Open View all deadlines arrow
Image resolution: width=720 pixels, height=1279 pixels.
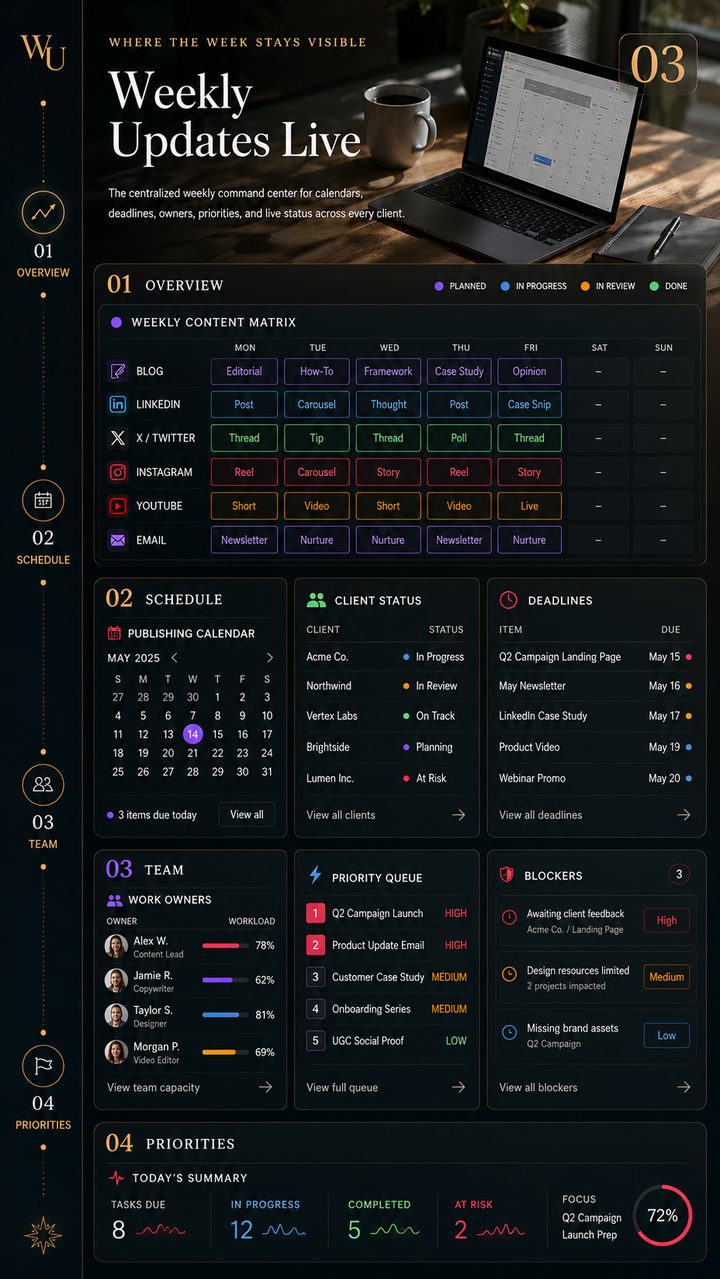click(x=684, y=815)
